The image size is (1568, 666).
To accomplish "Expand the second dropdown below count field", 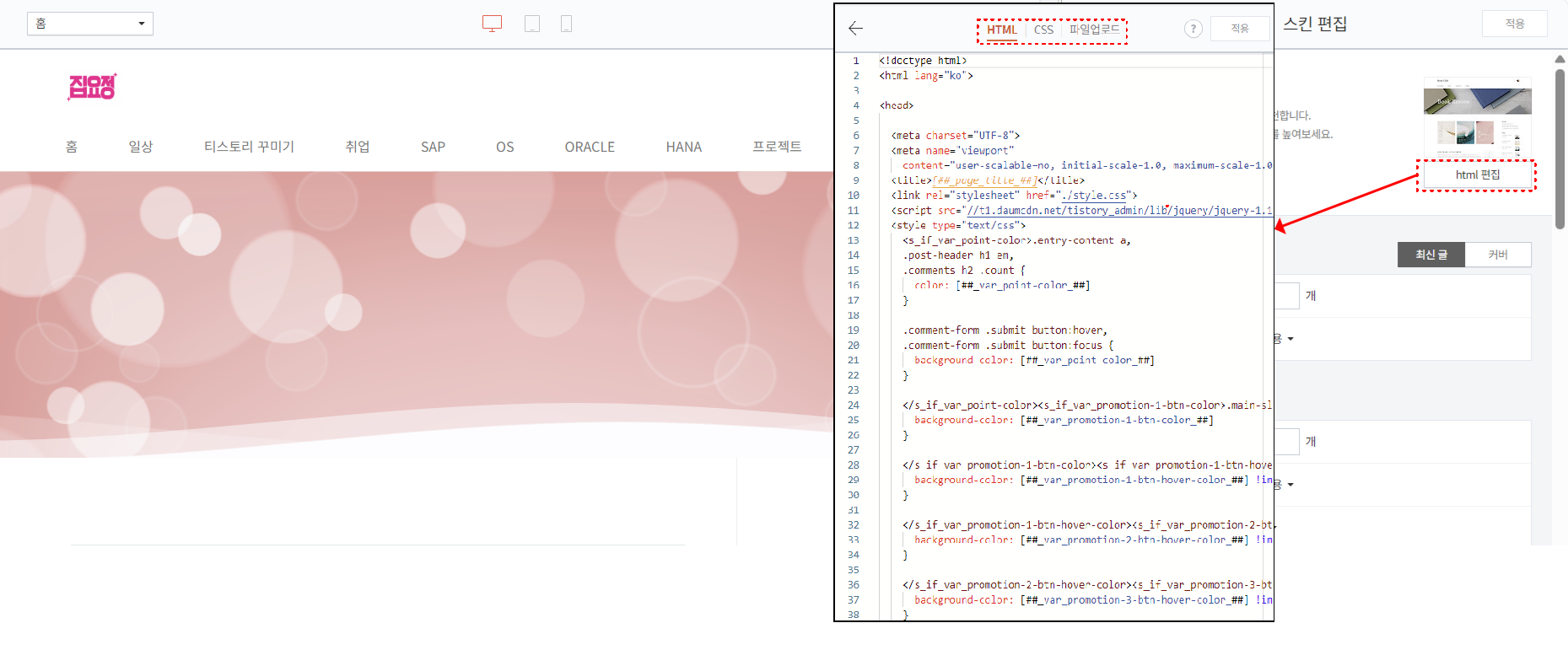I will (x=1284, y=485).
